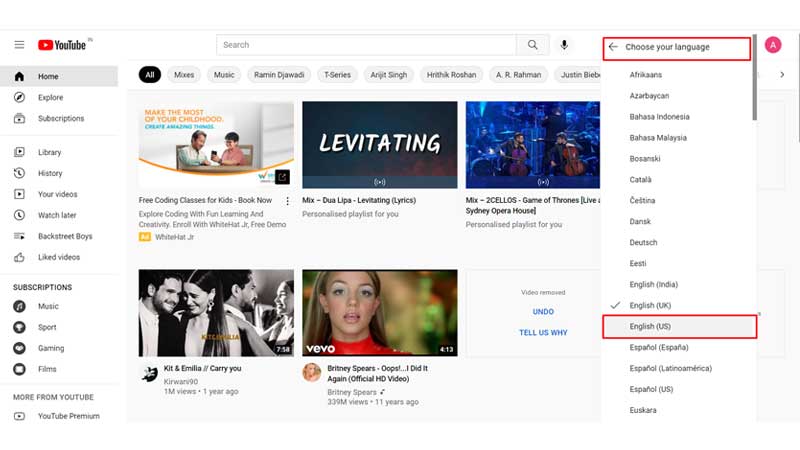Open Subscriptions in sidebar
Image resolution: width=800 pixels, height=450 pixels.
[59, 118]
